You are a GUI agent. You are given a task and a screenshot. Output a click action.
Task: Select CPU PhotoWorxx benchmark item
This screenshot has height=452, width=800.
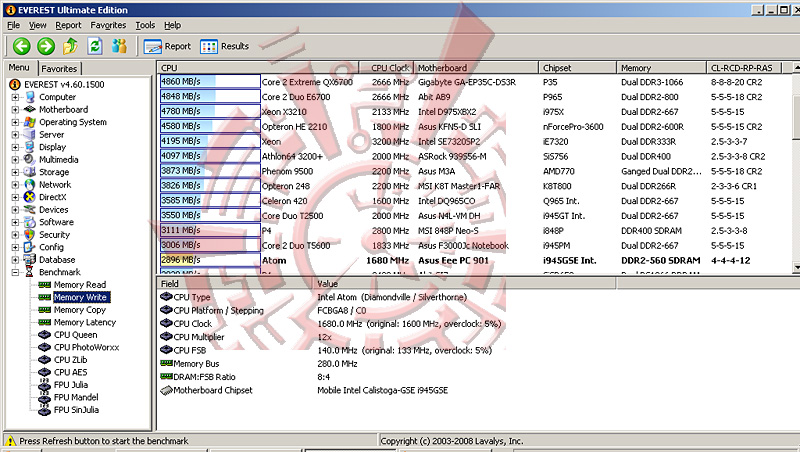click(86, 347)
